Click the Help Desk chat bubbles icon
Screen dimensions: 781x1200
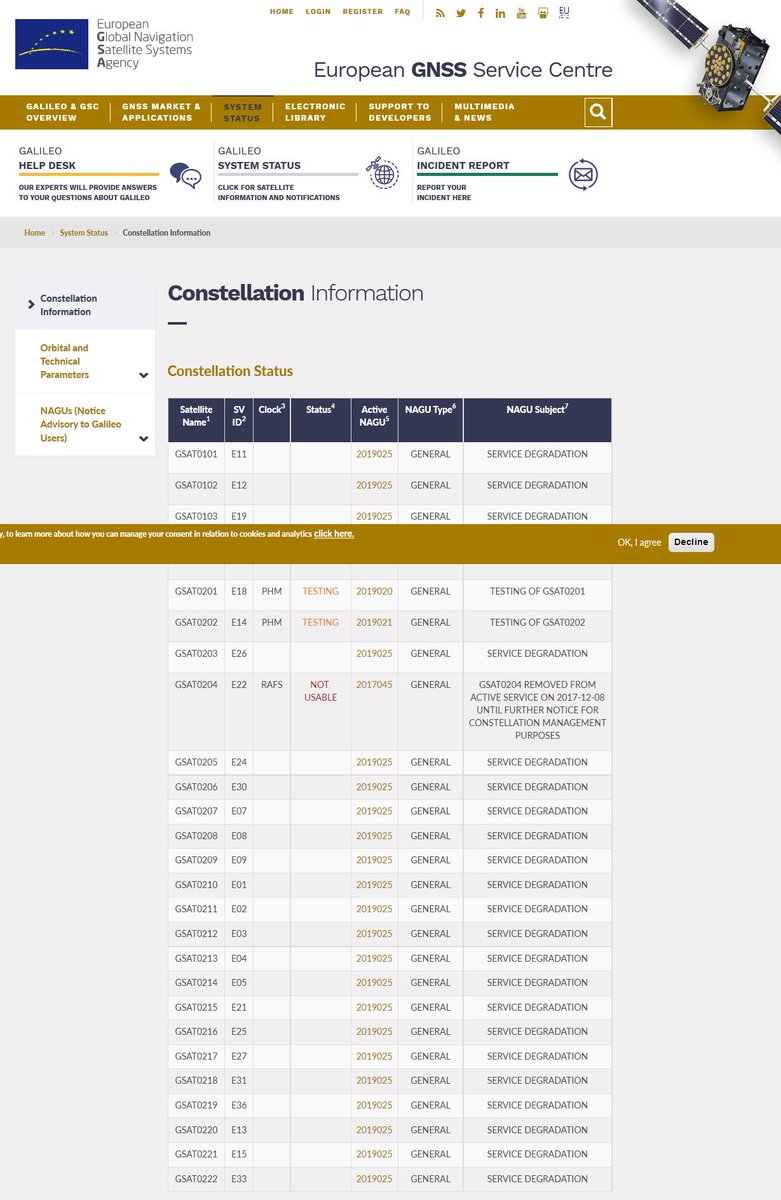click(x=185, y=176)
